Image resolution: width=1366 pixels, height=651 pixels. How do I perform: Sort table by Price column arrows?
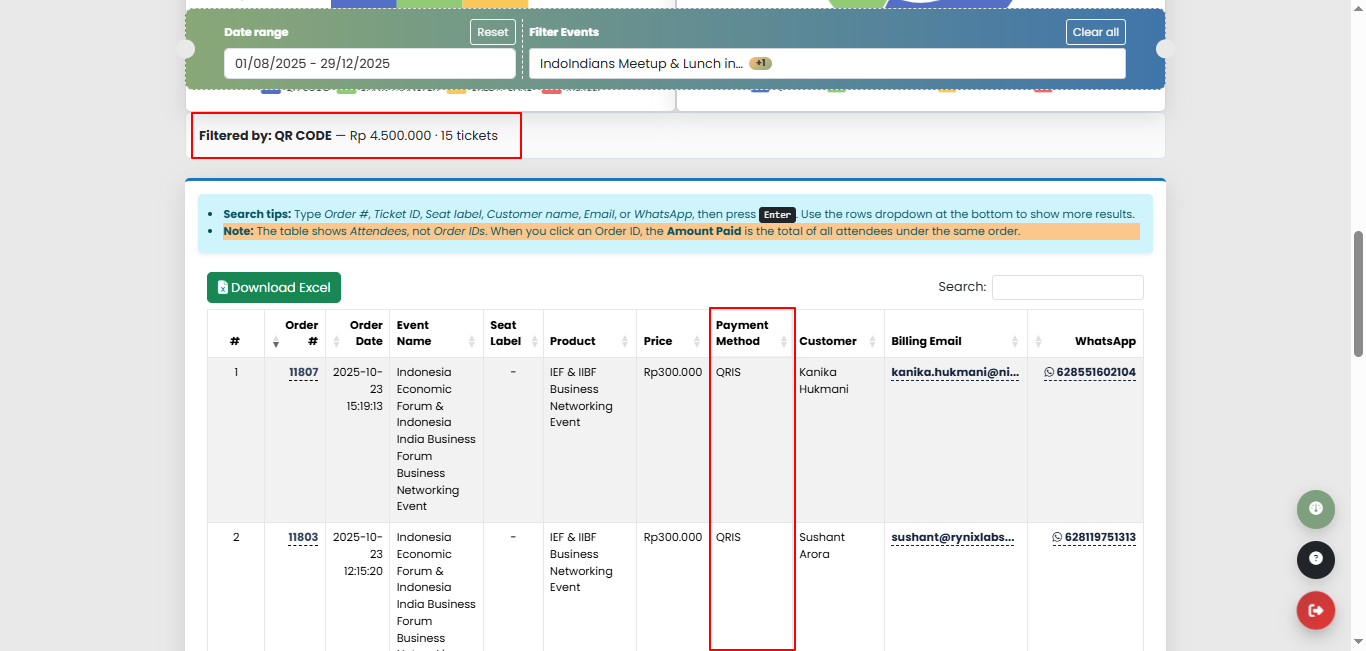pyautogui.click(x=697, y=342)
